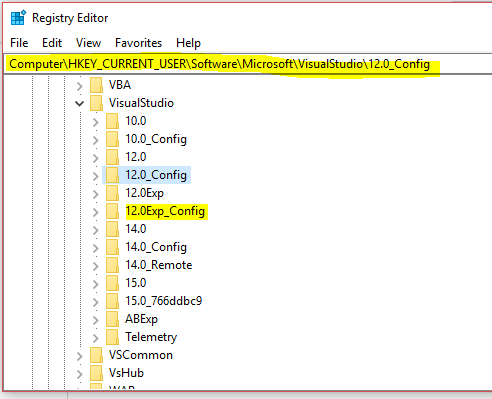Viewport: 492px width, 399px height.
Task: Select the 12.0Exp key label
Action: coord(145,193)
